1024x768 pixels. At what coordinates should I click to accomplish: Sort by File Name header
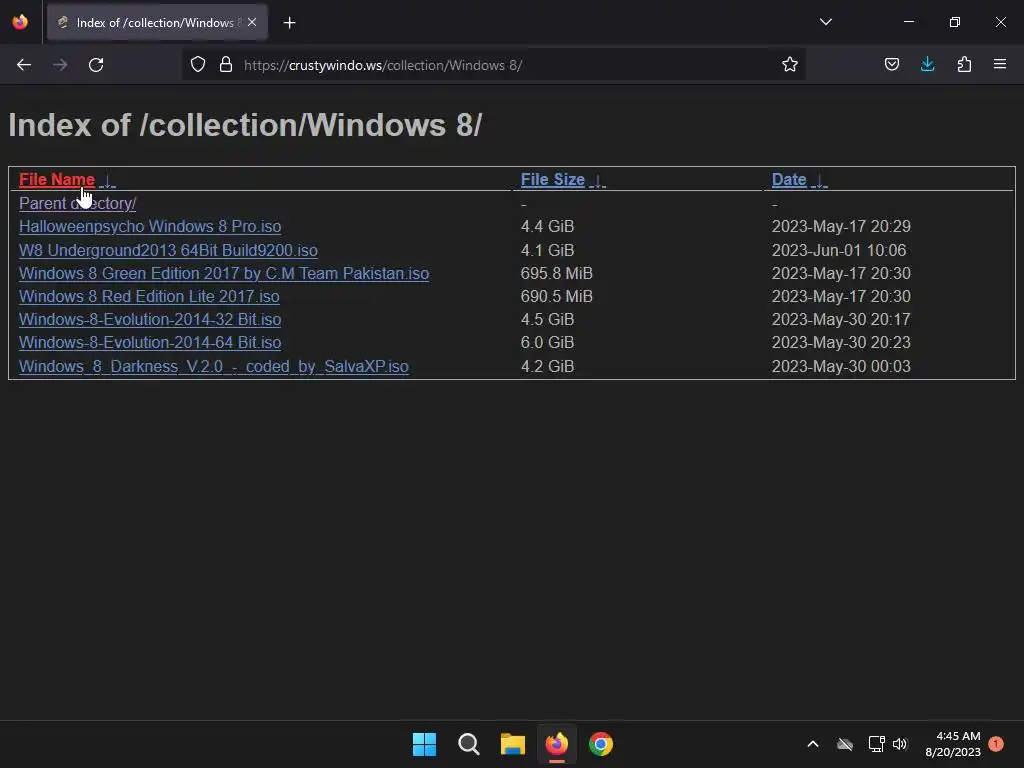pyautogui.click(x=57, y=179)
